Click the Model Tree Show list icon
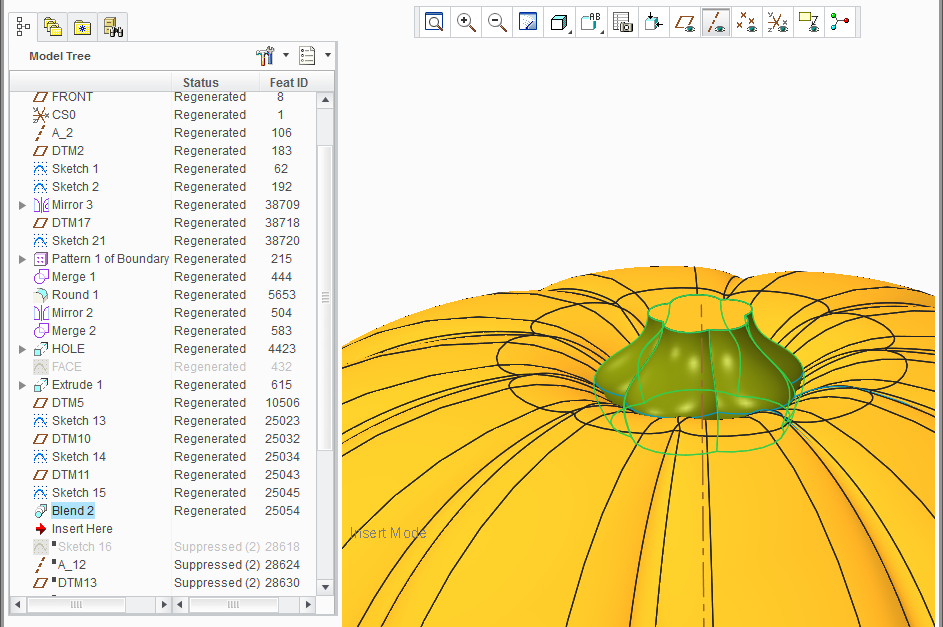943x627 pixels. [307, 56]
